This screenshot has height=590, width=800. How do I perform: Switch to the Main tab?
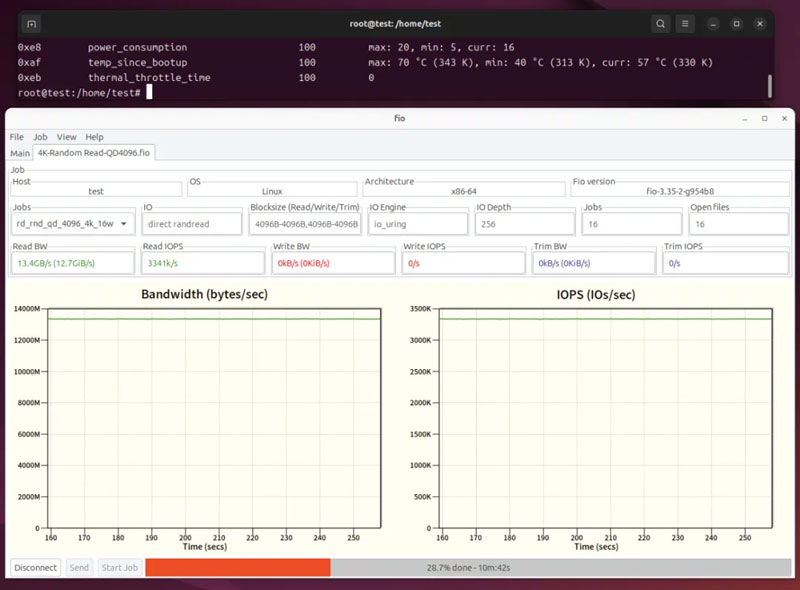point(20,153)
